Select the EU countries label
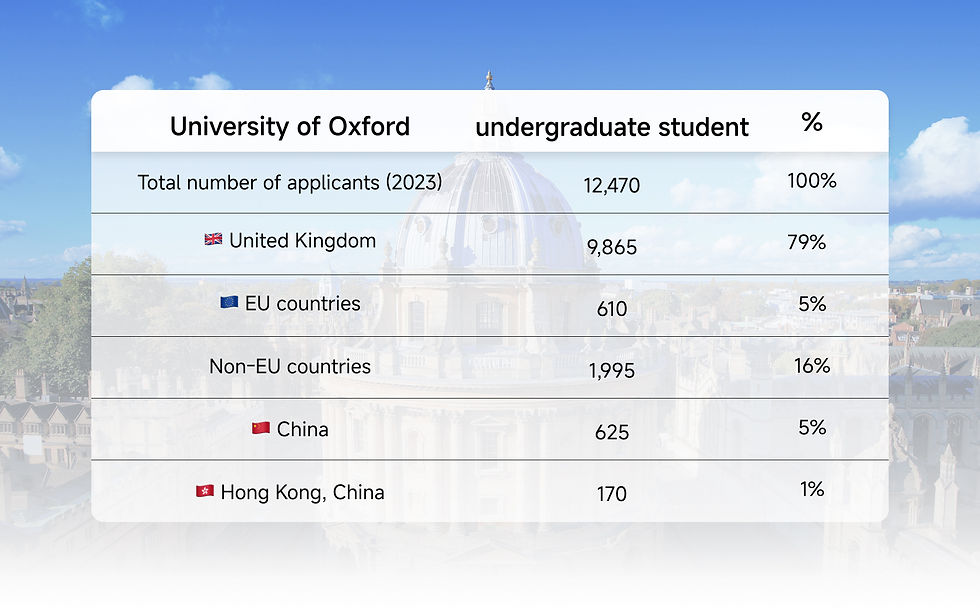Image resolution: width=980 pixels, height=612 pixels. point(303,303)
